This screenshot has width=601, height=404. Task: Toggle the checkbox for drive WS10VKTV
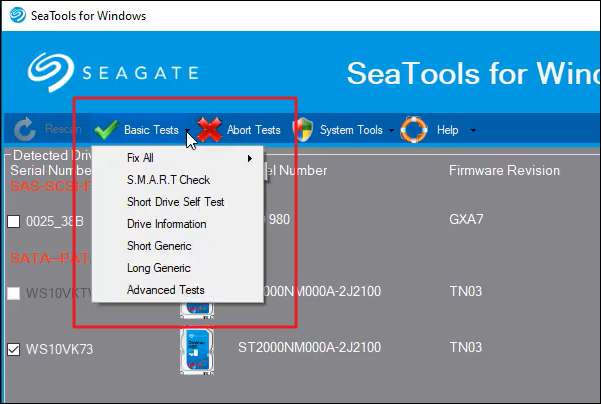click(x=14, y=293)
